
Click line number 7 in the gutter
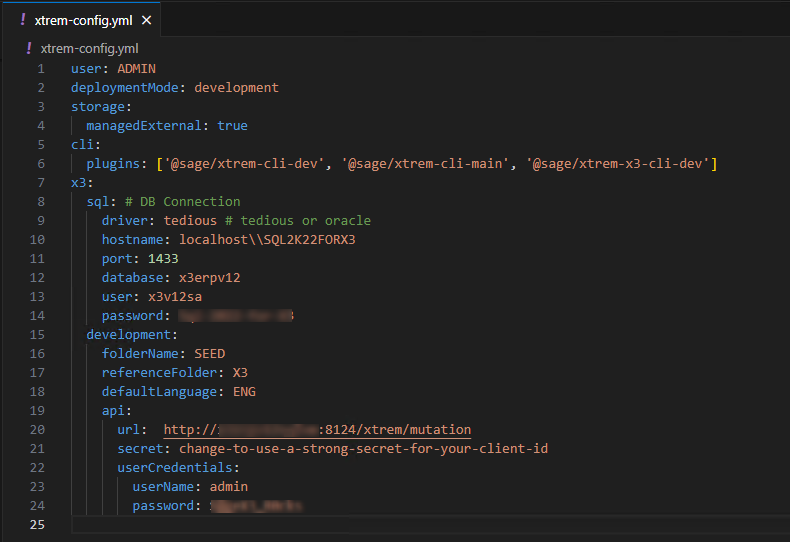click(x=40, y=183)
